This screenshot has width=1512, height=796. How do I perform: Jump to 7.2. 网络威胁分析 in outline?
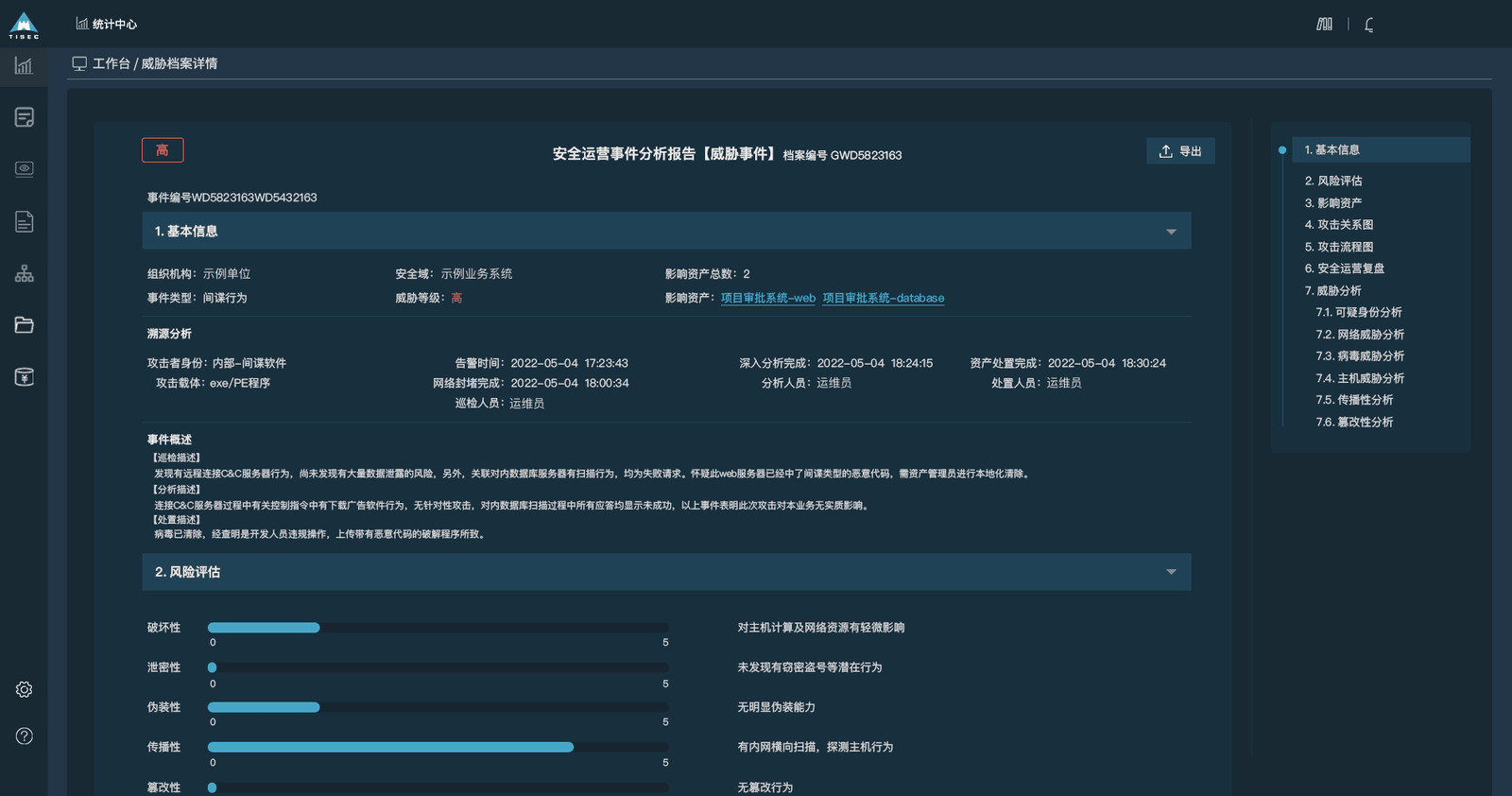pyautogui.click(x=1360, y=335)
